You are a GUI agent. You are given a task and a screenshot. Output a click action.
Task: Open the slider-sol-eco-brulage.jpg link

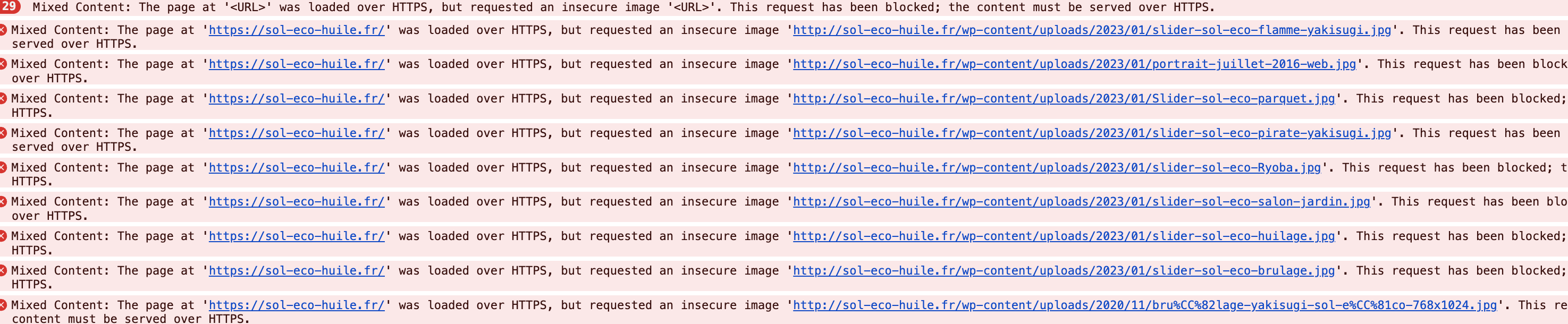click(1064, 270)
